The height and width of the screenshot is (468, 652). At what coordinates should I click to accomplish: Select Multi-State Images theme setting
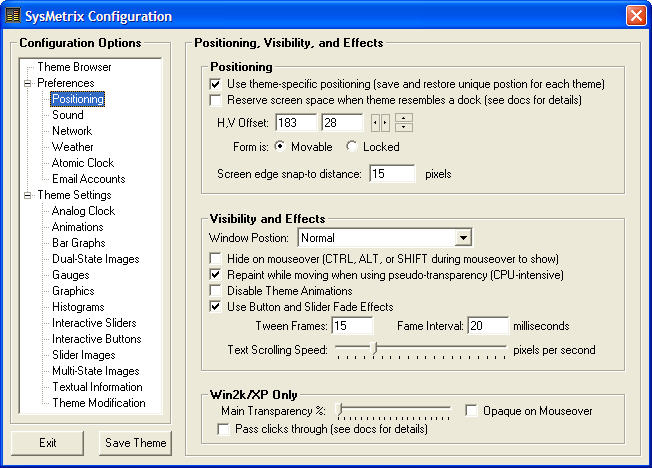(96, 371)
